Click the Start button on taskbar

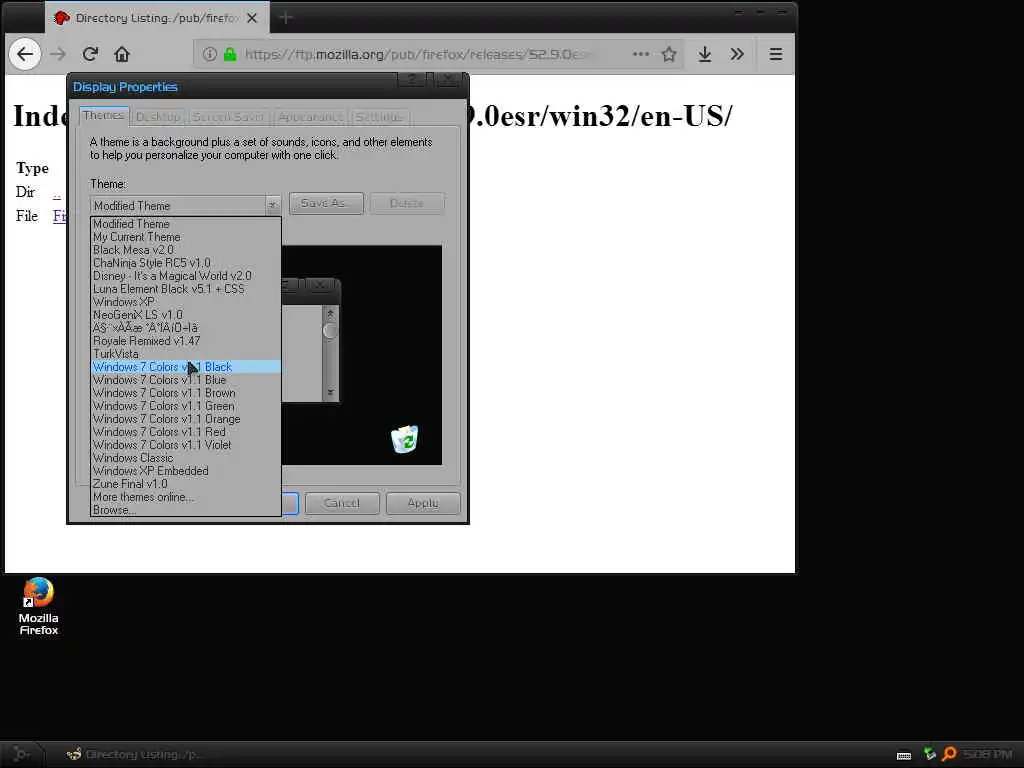pyautogui.click(x=21, y=754)
